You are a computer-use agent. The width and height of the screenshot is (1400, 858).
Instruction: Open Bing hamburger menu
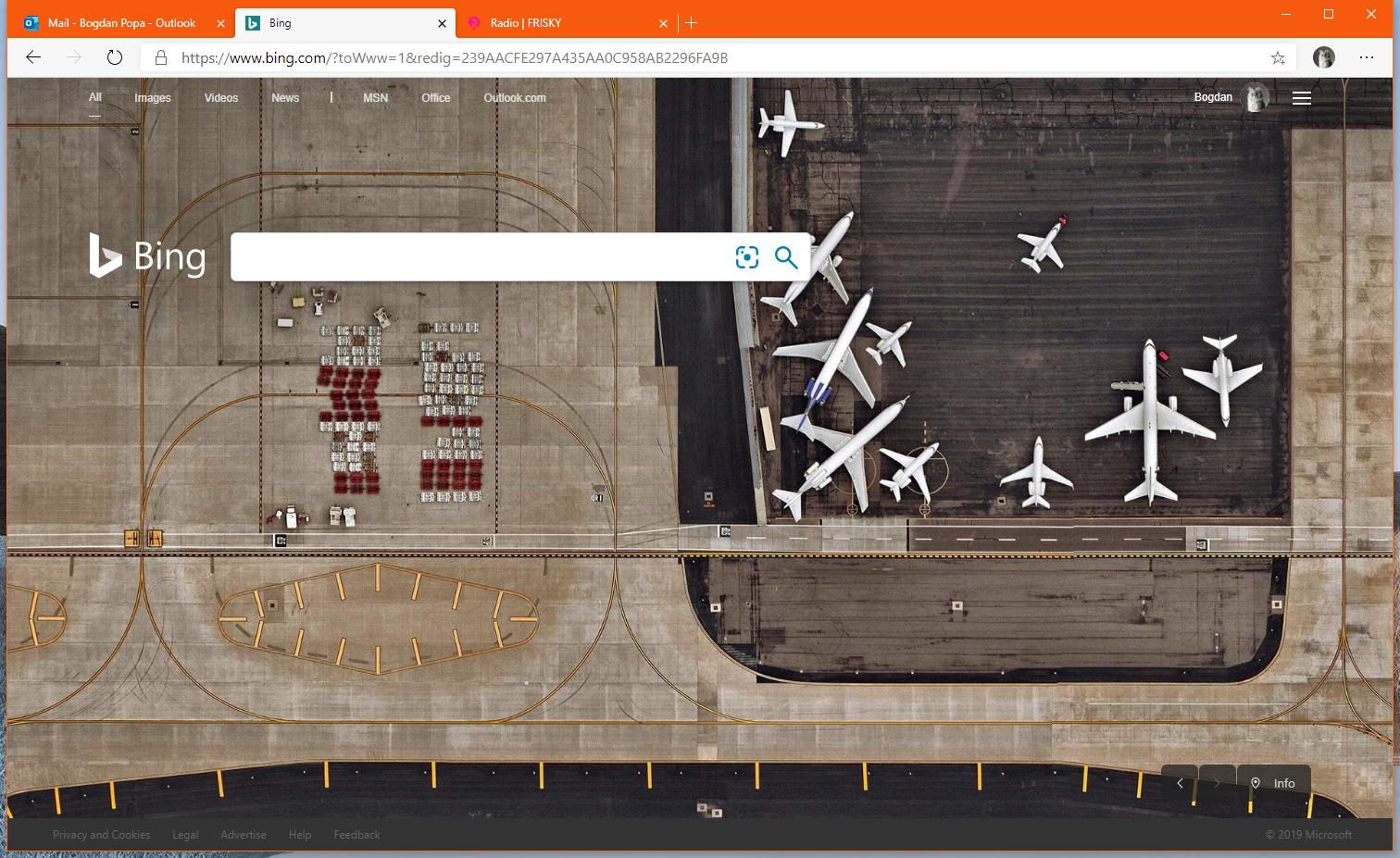coord(1301,98)
